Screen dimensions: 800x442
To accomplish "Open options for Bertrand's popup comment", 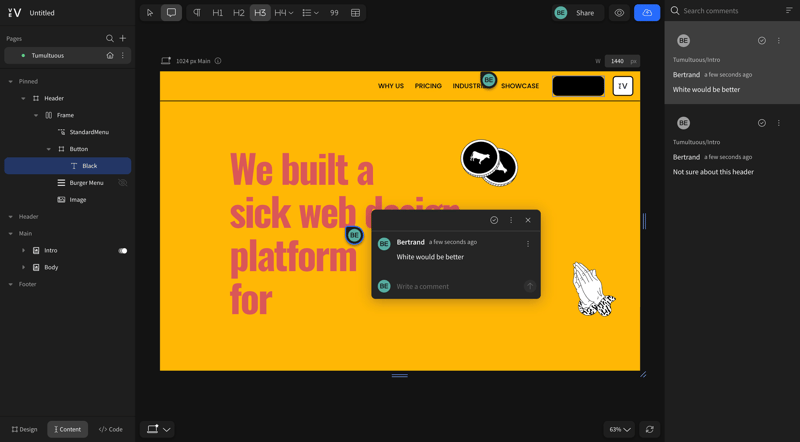I will pyautogui.click(x=528, y=244).
